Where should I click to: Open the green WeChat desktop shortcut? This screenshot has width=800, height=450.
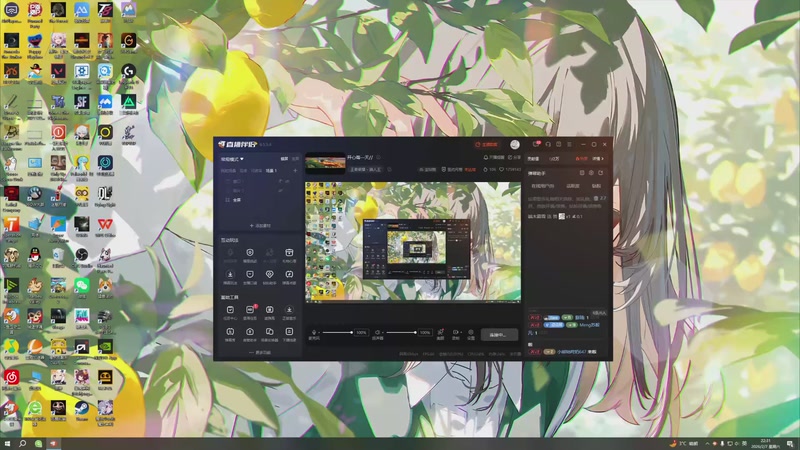point(82,287)
